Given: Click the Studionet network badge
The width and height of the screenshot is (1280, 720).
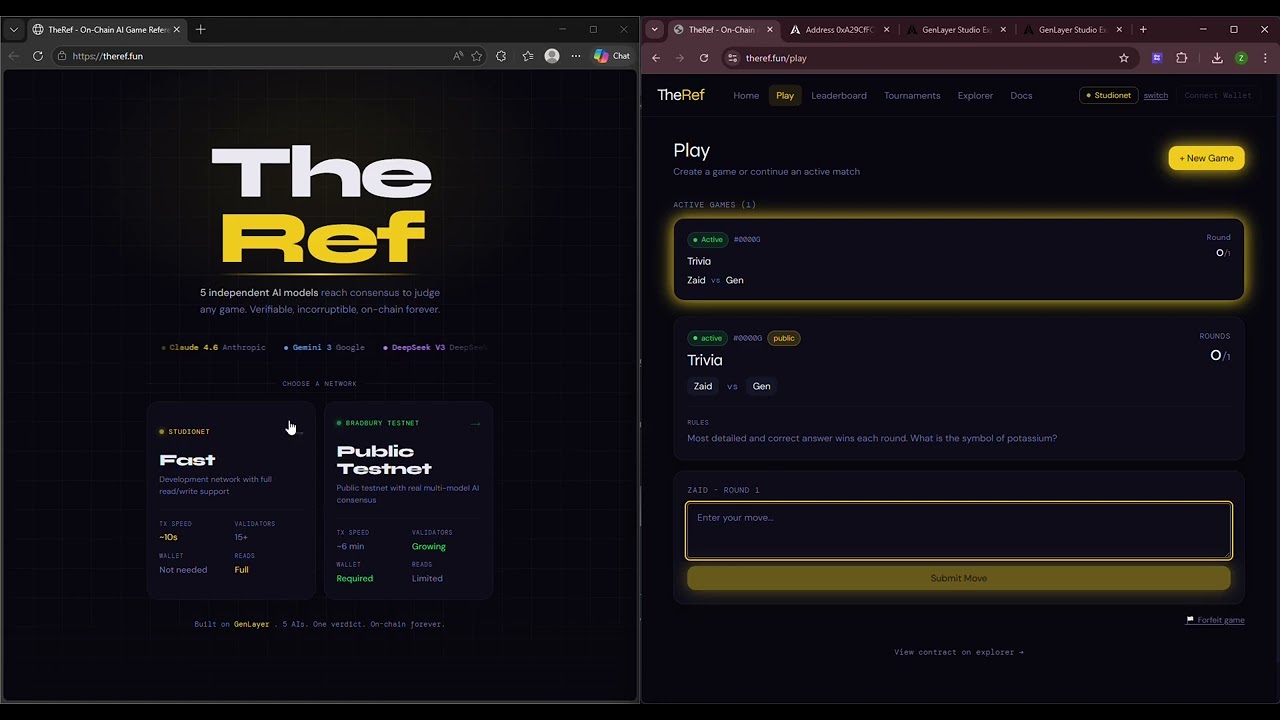Looking at the screenshot, I should [1109, 95].
